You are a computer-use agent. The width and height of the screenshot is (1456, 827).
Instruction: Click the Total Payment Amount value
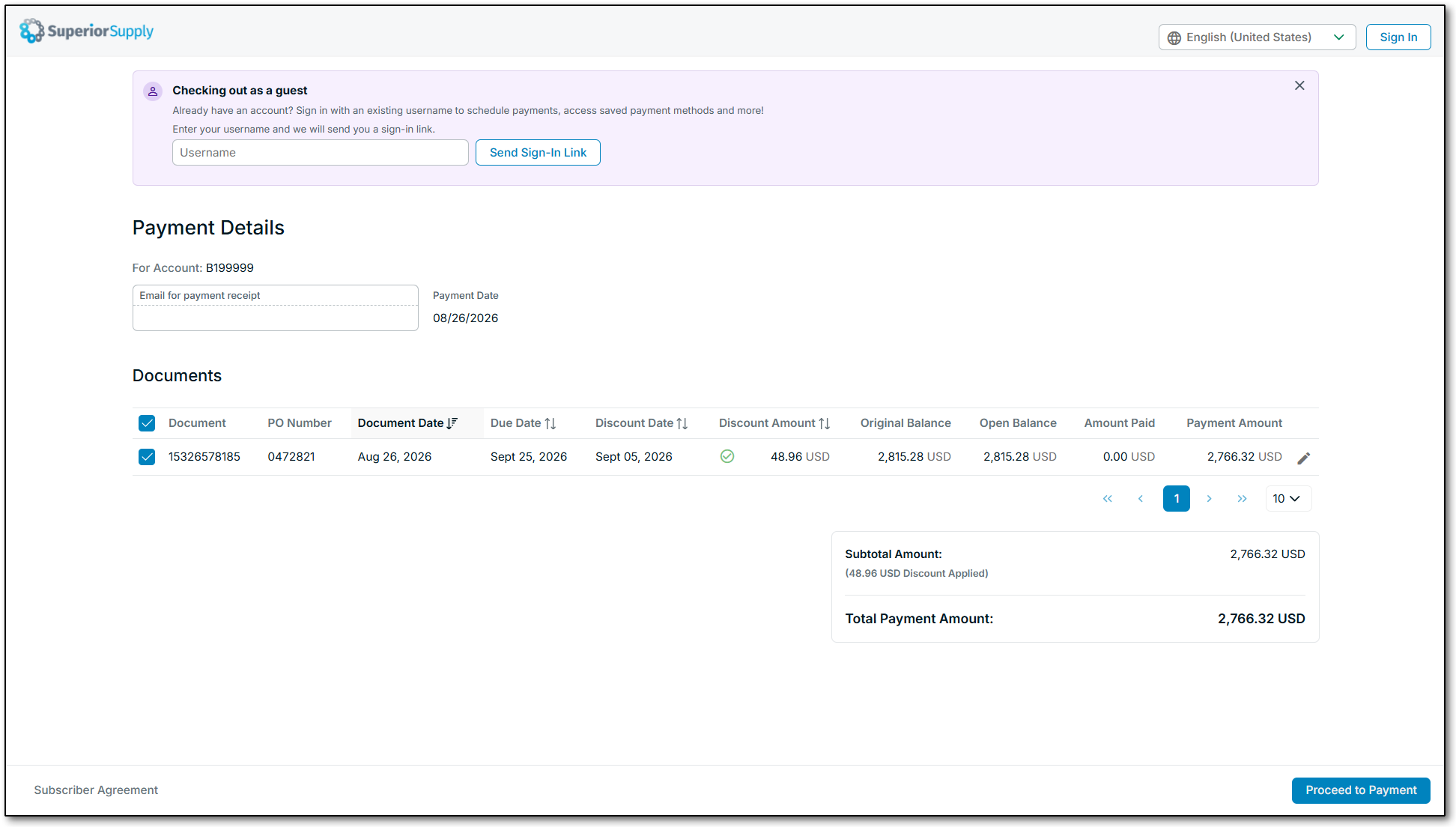pyautogui.click(x=1261, y=619)
